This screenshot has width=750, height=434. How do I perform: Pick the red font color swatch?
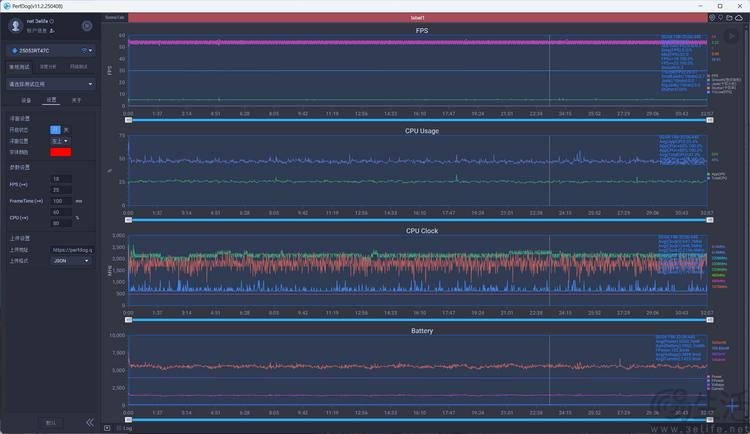(x=61, y=152)
